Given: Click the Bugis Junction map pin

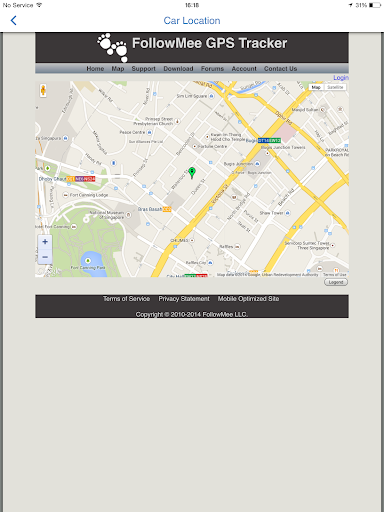Looking at the screenshot, I should (x=257, y=164).
